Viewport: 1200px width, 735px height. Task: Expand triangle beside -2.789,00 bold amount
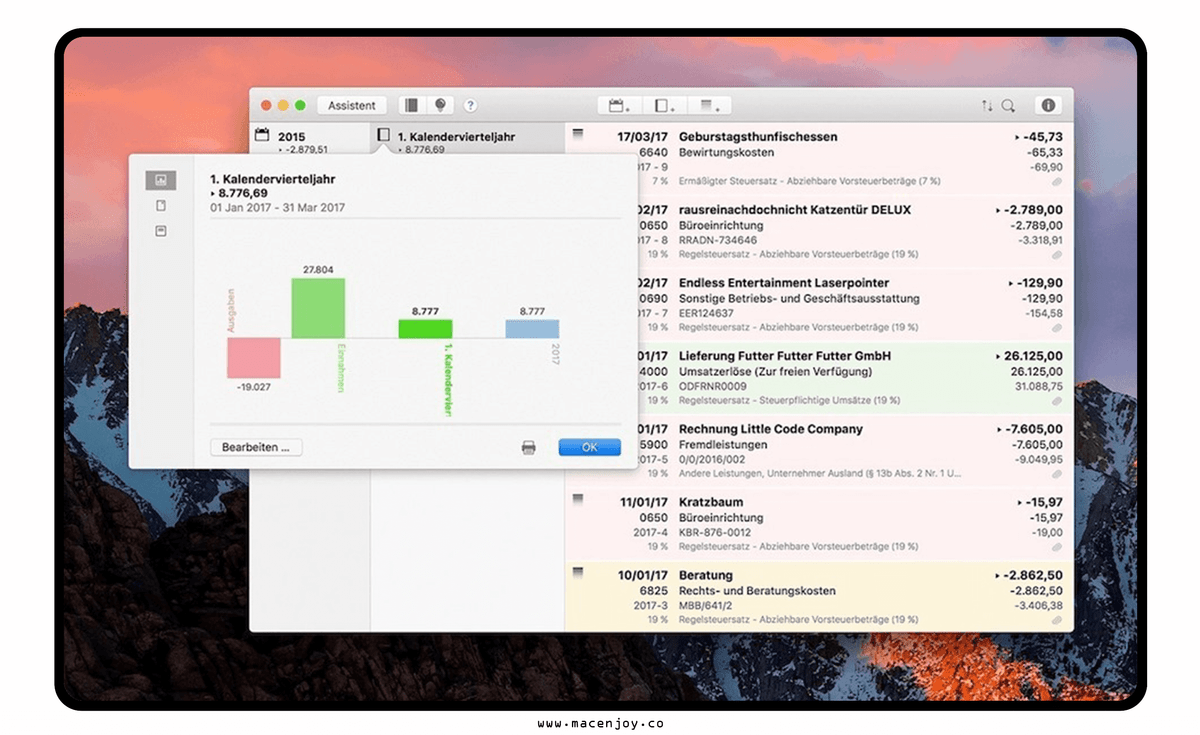(x=998, y=210)
